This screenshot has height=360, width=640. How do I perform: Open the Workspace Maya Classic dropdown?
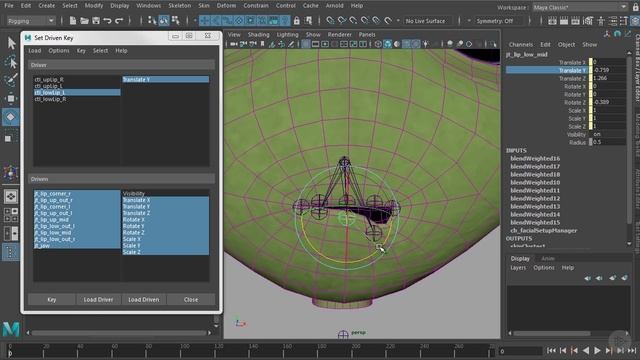580,7
